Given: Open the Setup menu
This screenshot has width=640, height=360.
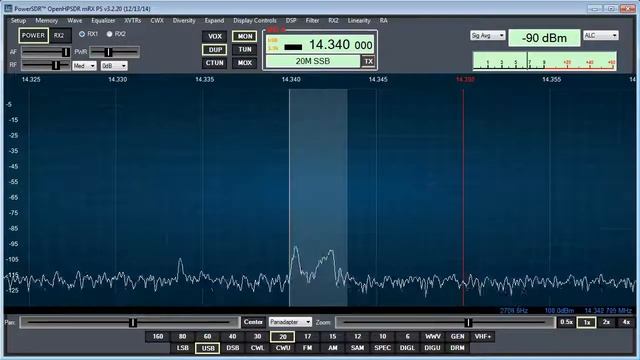Looking at the screenshot, I should [x=18, y=20].
